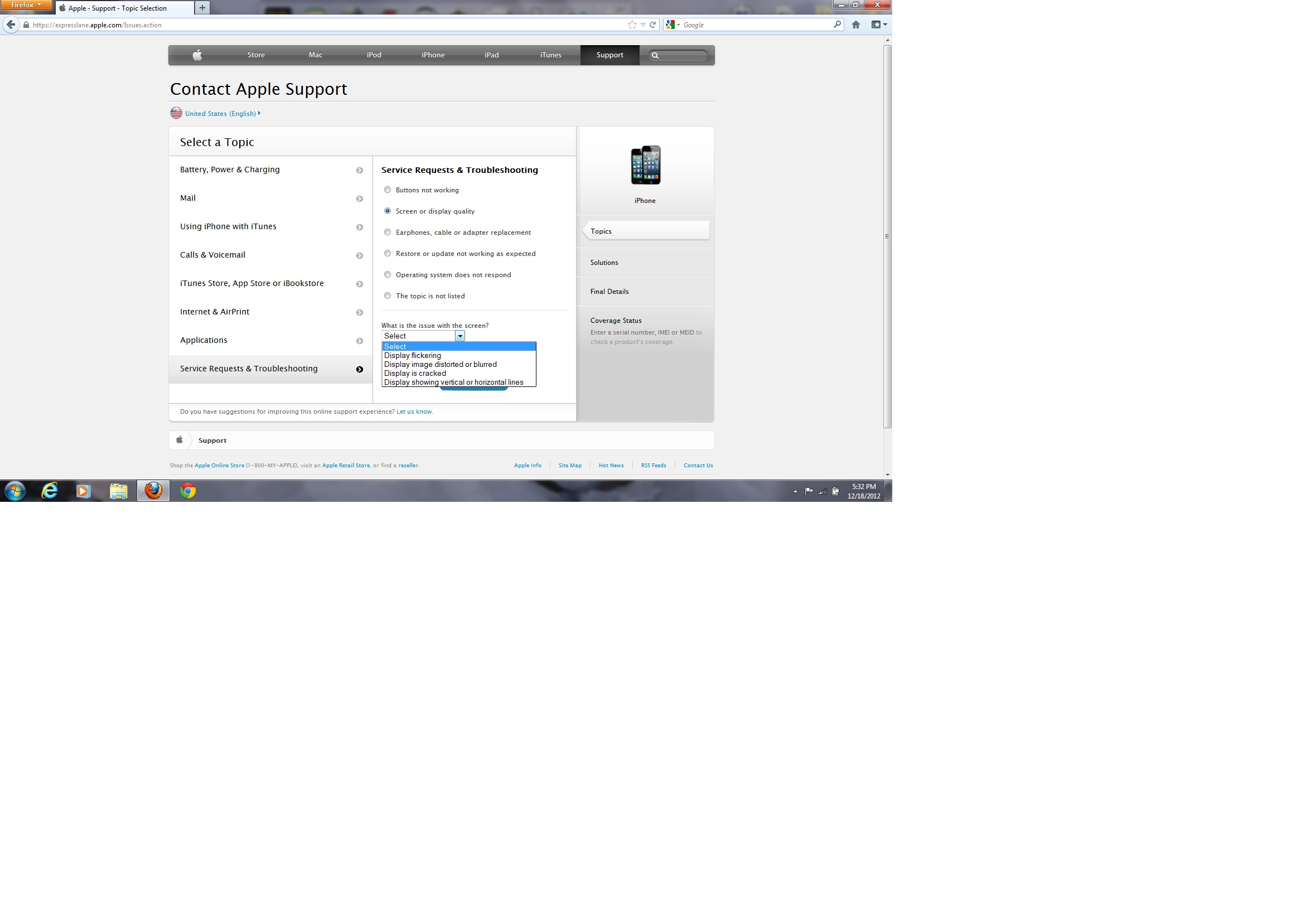The image size is (1316, 910).
Task: Open the Windows Start button
Action: point(15,491)
